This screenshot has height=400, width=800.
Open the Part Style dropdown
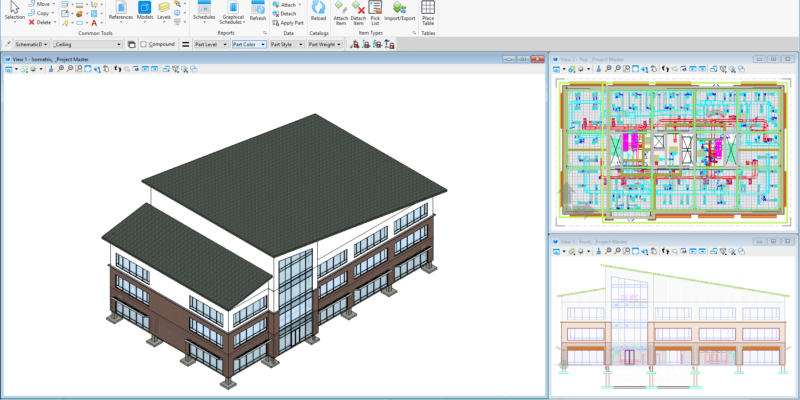[287, 44]
